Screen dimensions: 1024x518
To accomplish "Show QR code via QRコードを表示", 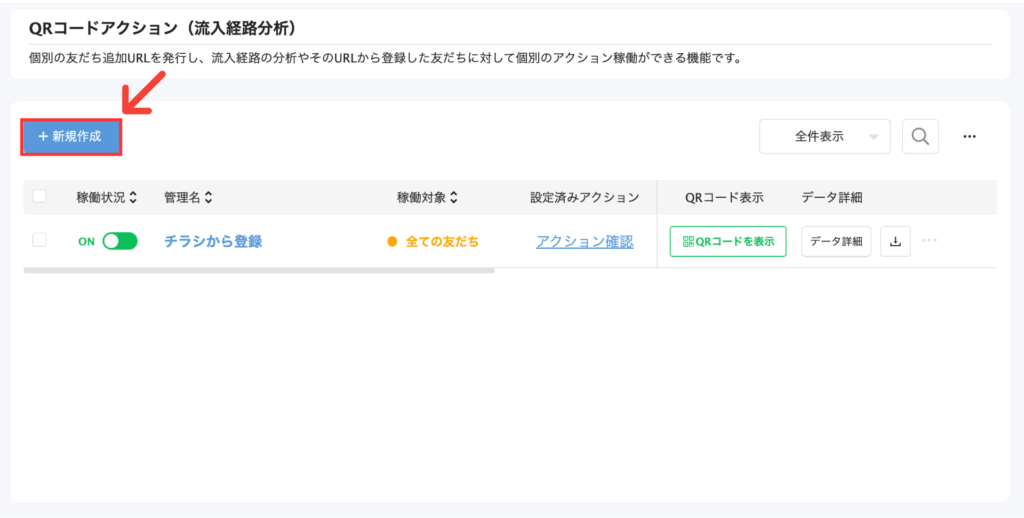I will (x=728, y=242).
